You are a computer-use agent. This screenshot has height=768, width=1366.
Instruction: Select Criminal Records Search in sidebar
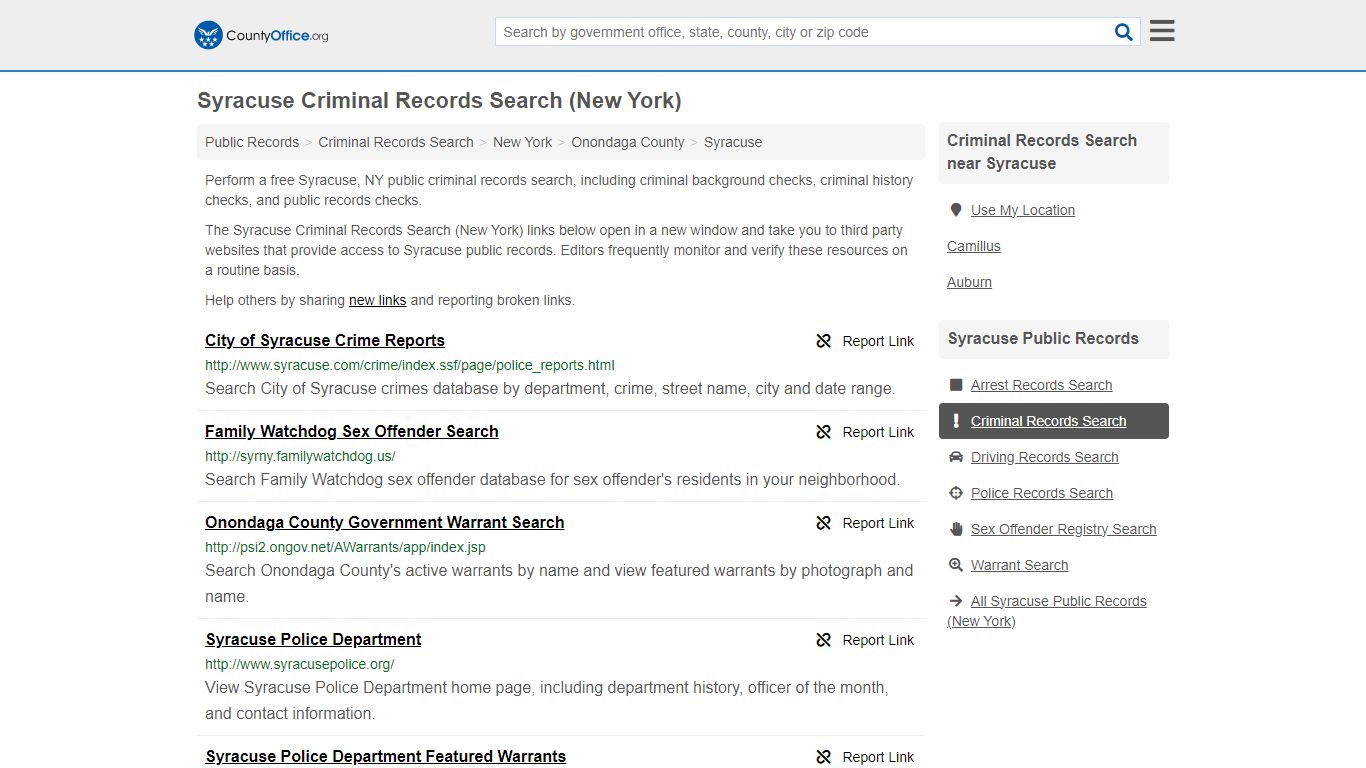pos(1054,421)
